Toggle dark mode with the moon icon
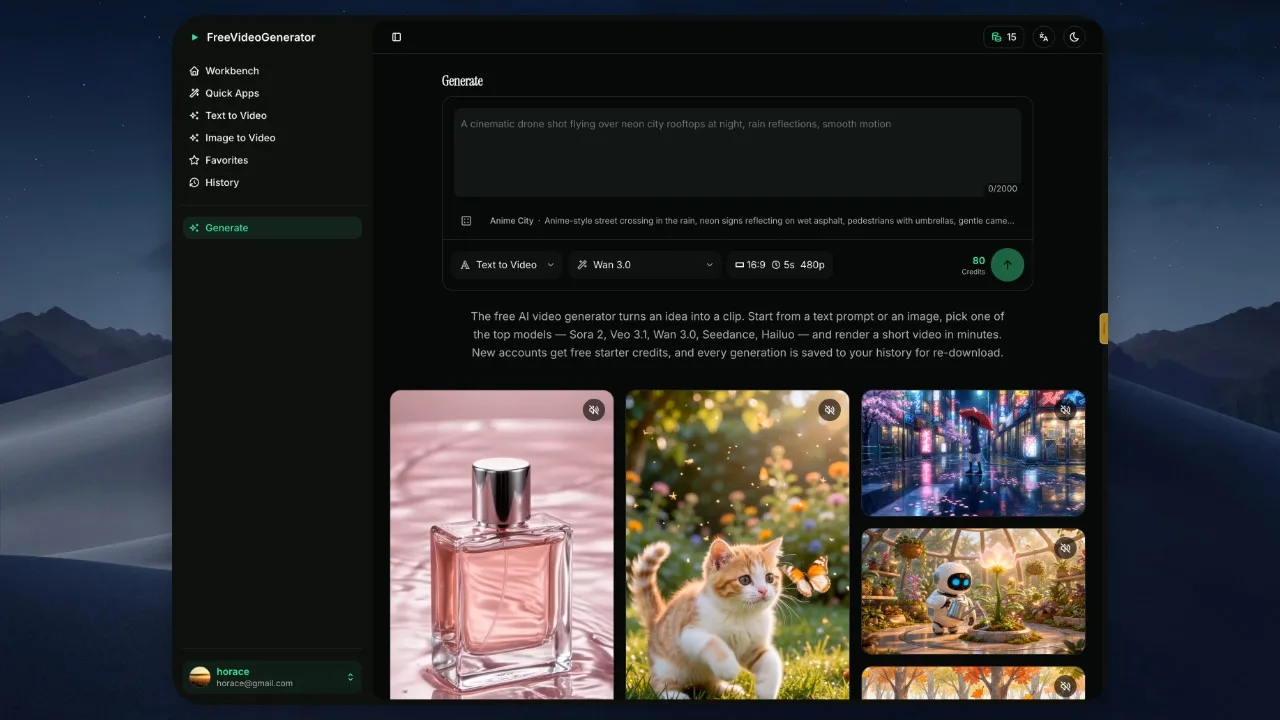Image resolution: width=1280 pixels, height=720 pixels. tap(1075, 37)
